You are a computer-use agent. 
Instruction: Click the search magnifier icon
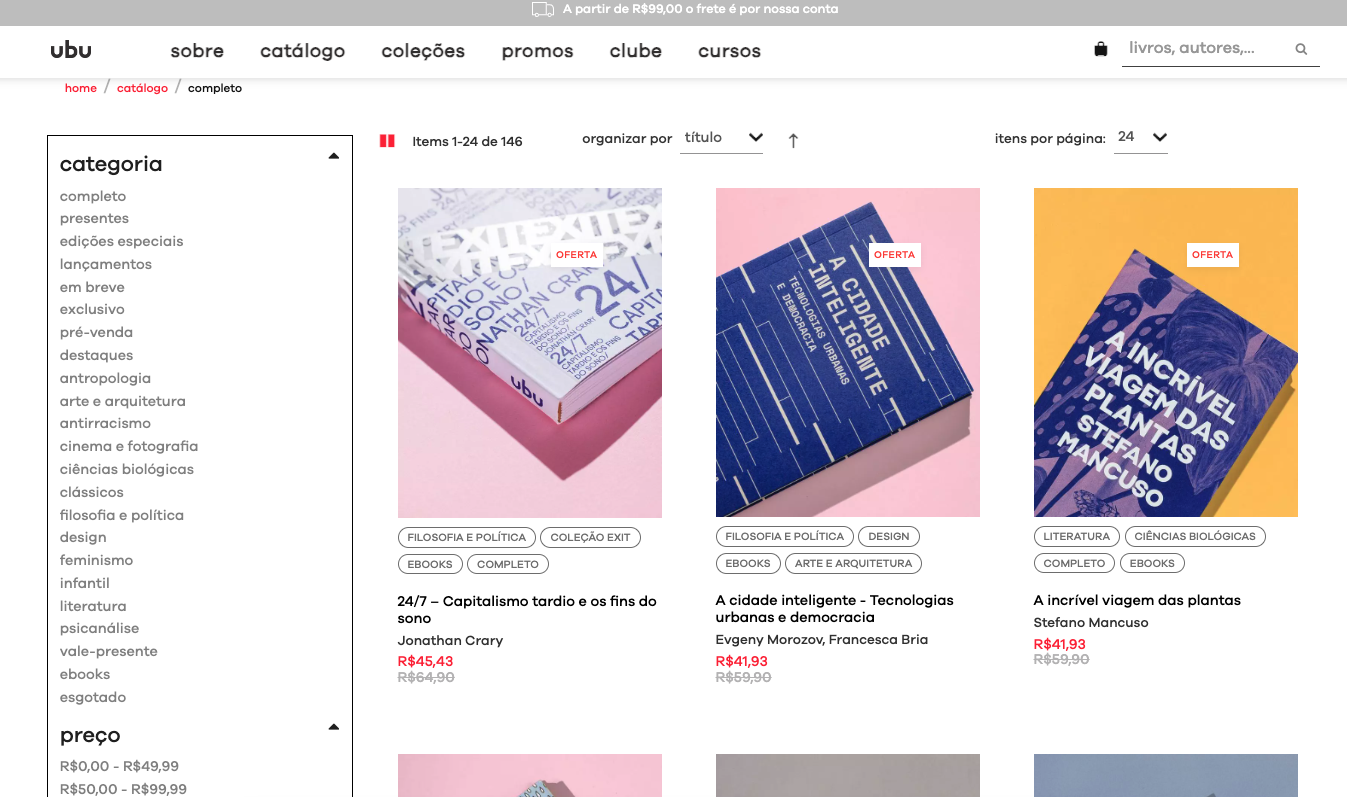click(x=1301, y=49)
